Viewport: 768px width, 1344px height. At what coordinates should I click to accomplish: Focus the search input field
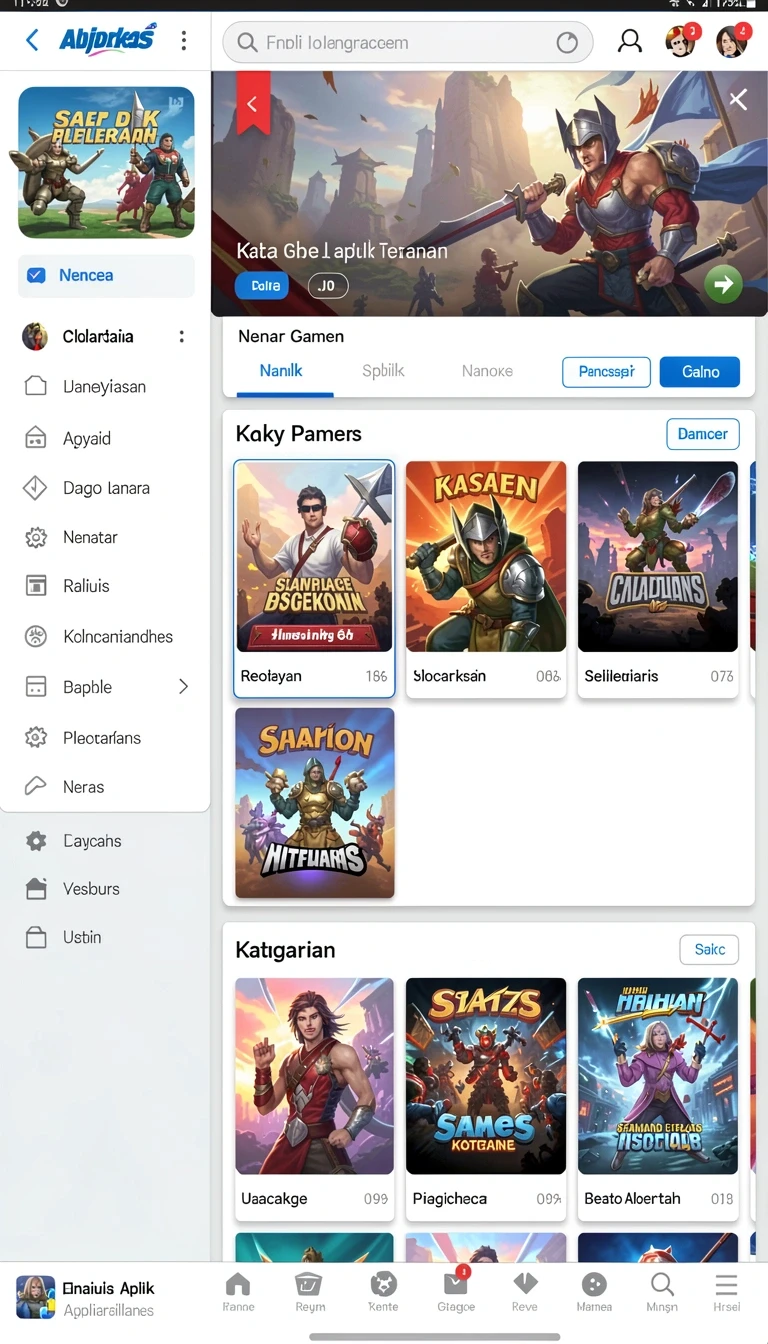[x=407, y=43]
